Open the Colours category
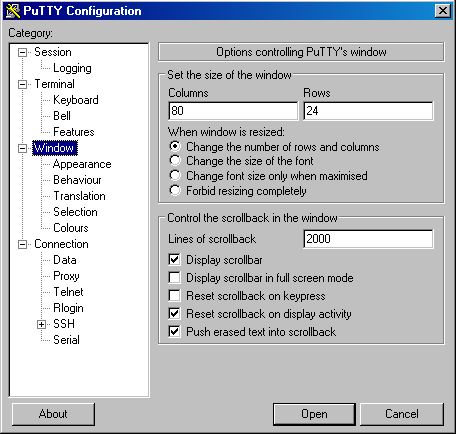Viewport: 456px width, 434px height. 71,228
